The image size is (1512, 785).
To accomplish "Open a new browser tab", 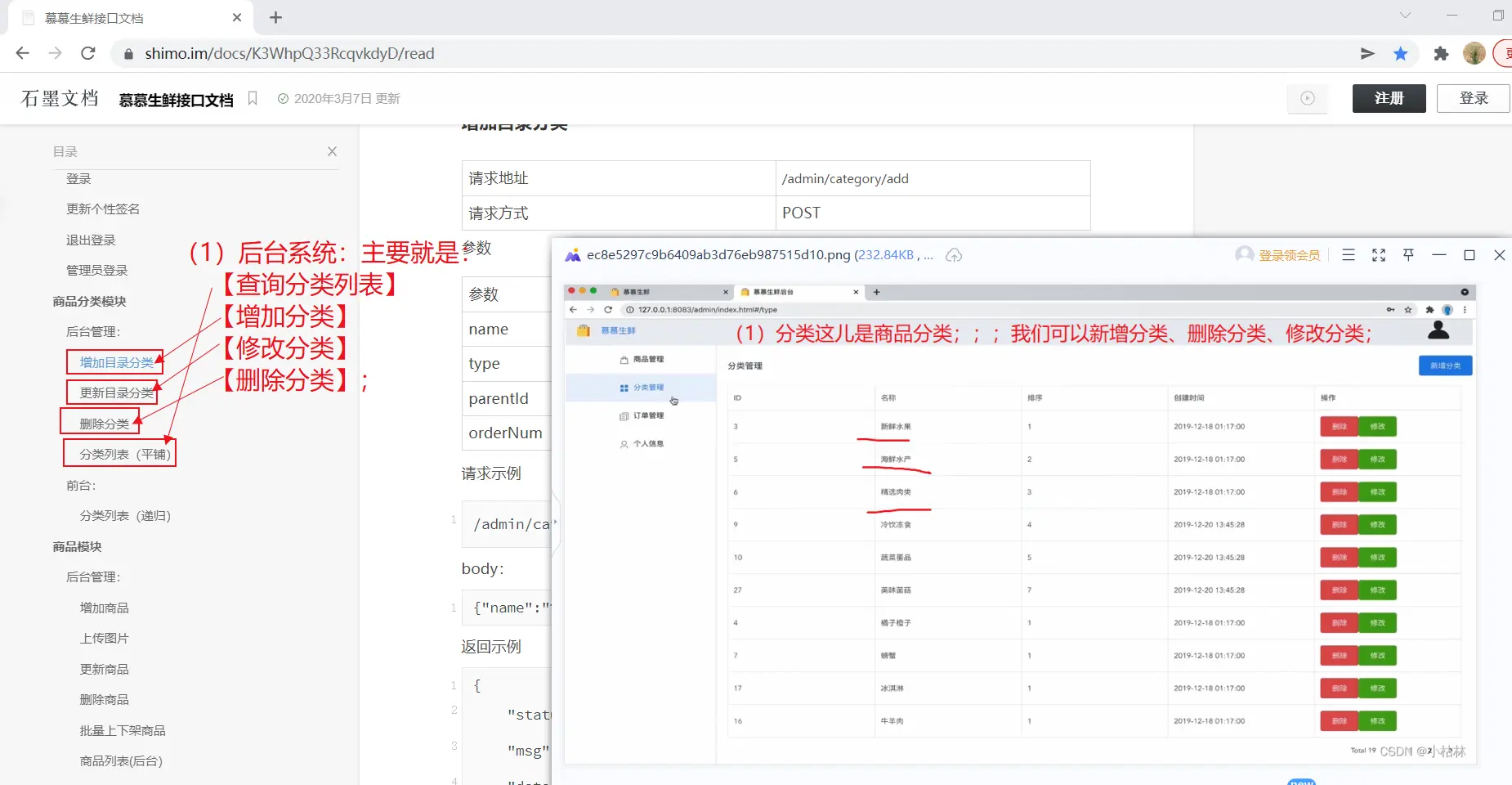I will click(275, 18).
